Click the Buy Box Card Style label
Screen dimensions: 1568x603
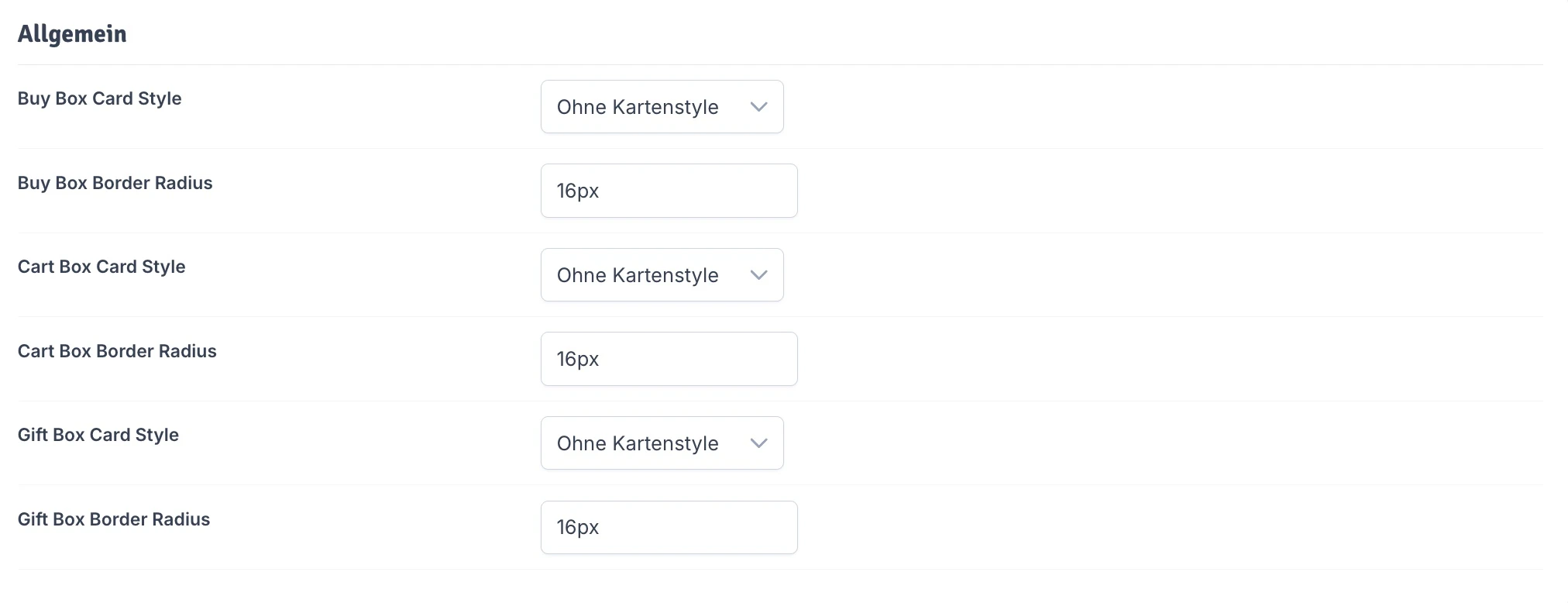[x=99, y=98]
